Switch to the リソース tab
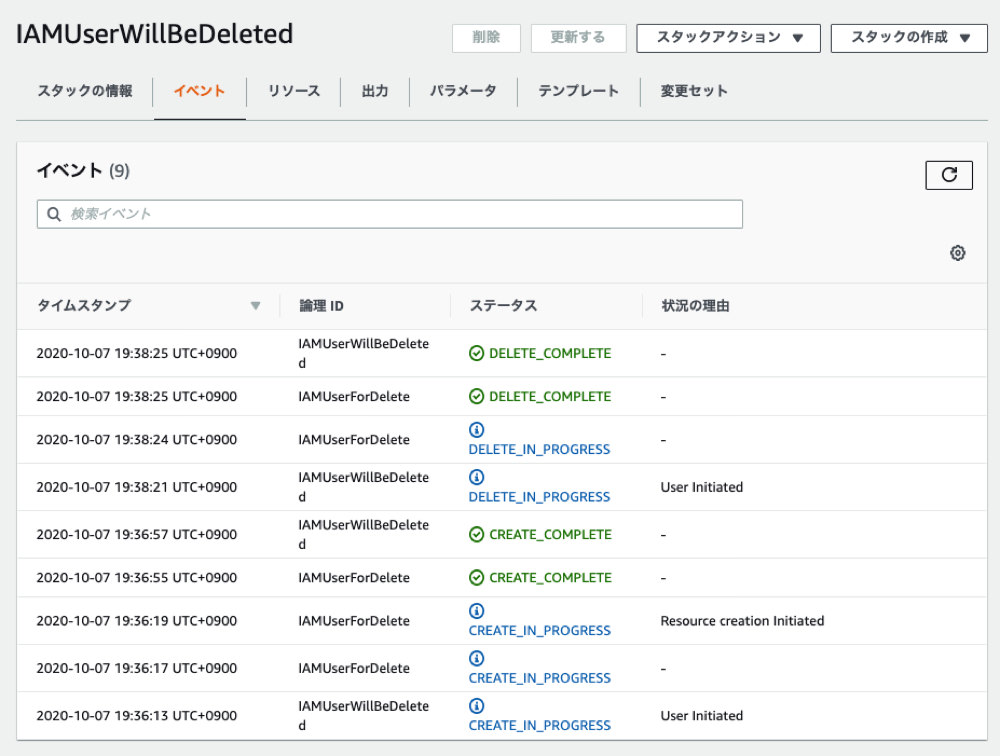Viewport: 1000px width, 756px height. pos(295,91)
